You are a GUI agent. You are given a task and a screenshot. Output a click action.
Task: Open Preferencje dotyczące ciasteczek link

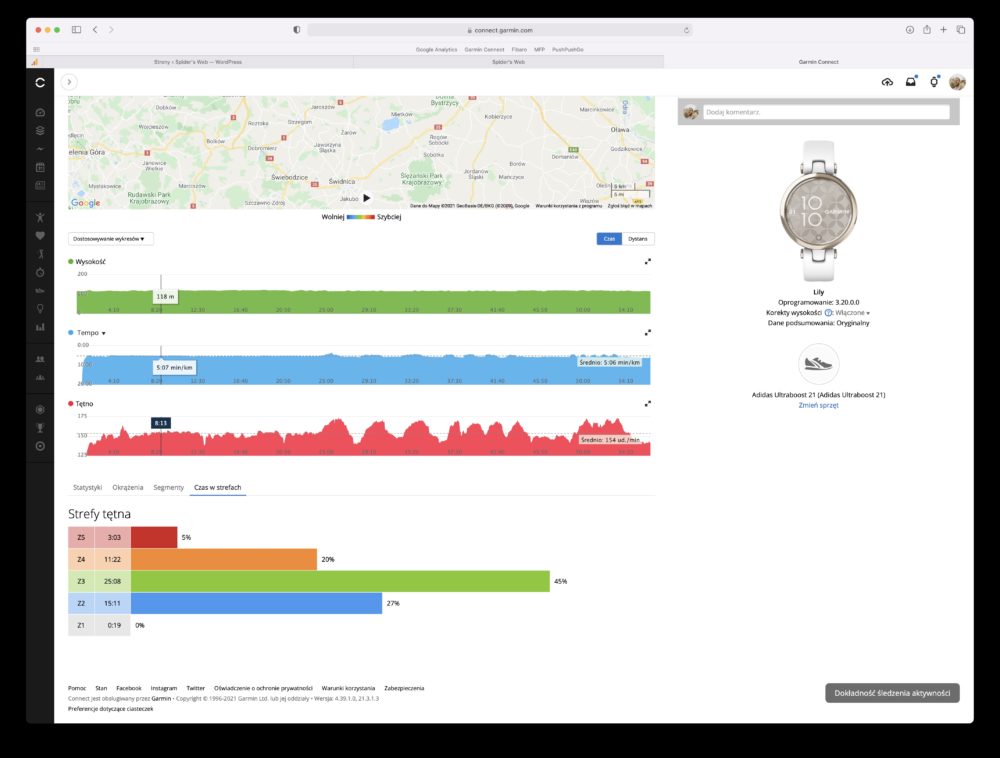coord(110,709)
